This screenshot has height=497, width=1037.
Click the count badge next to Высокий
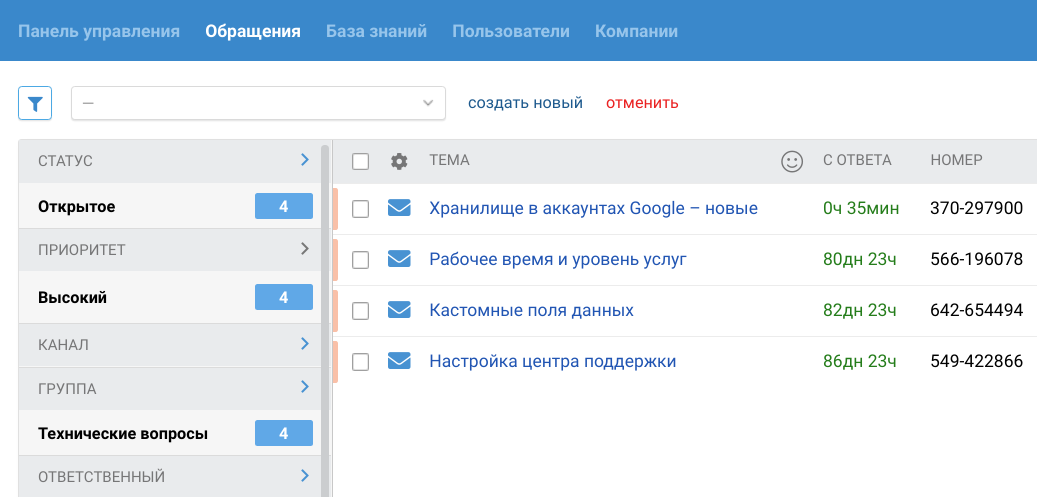click(284, 298)
